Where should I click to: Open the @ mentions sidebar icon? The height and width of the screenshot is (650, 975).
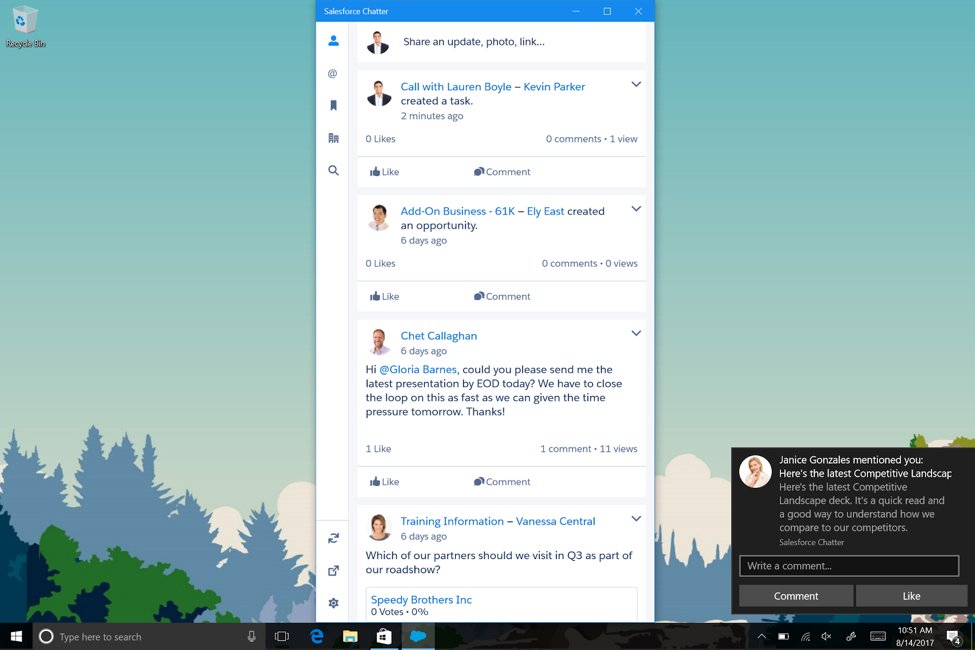tap(333, 73)
